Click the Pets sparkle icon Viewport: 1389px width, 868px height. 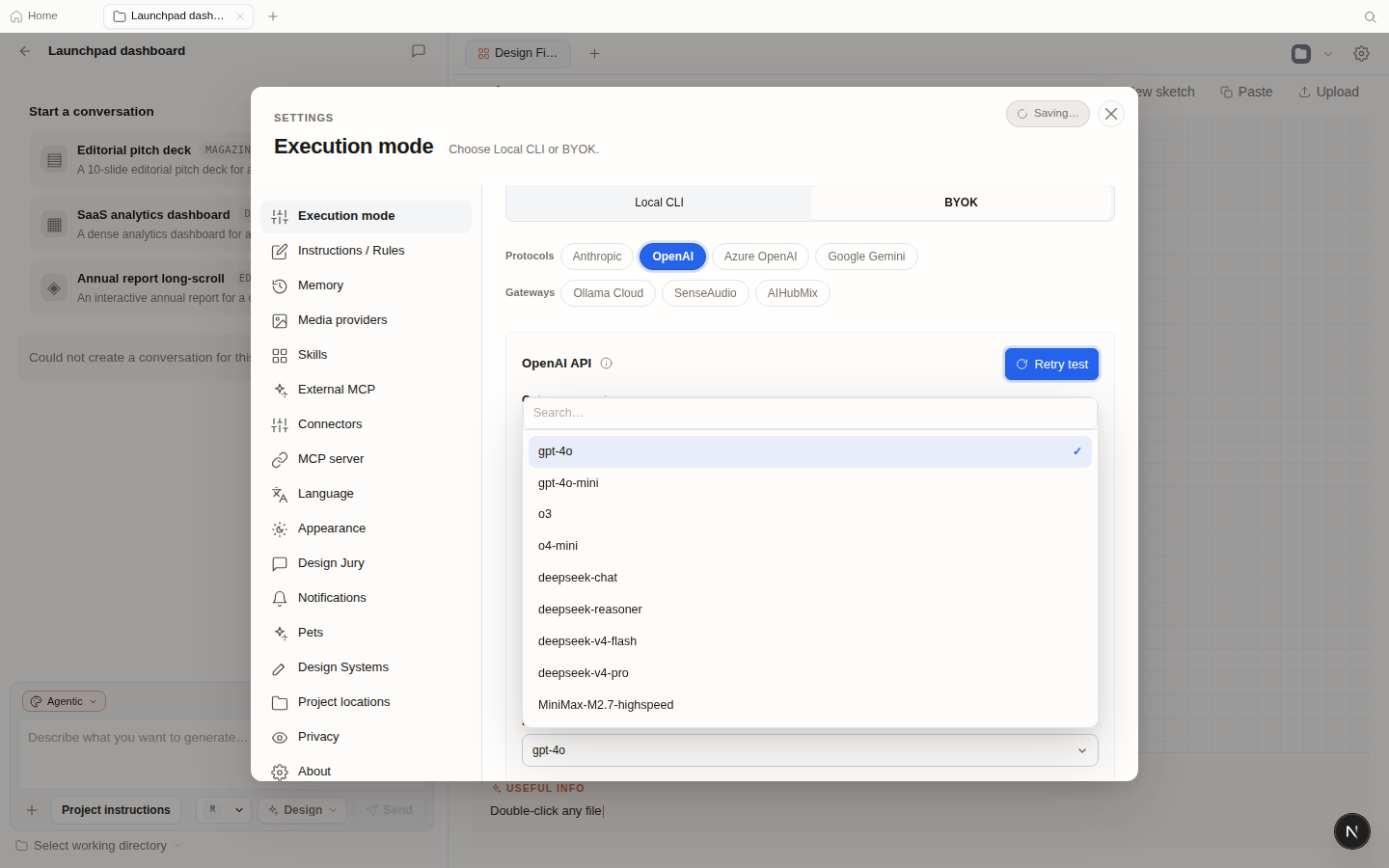(x=280, y=634)
